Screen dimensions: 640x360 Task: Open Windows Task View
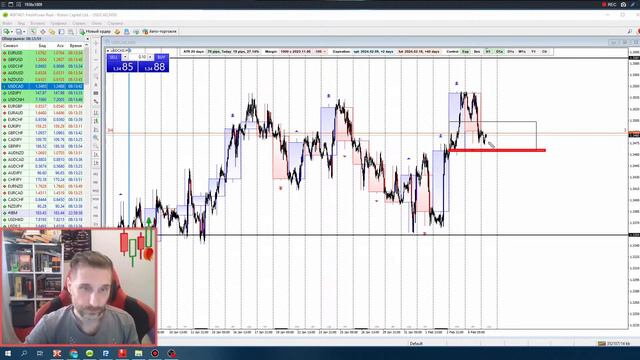coord(40,353)
